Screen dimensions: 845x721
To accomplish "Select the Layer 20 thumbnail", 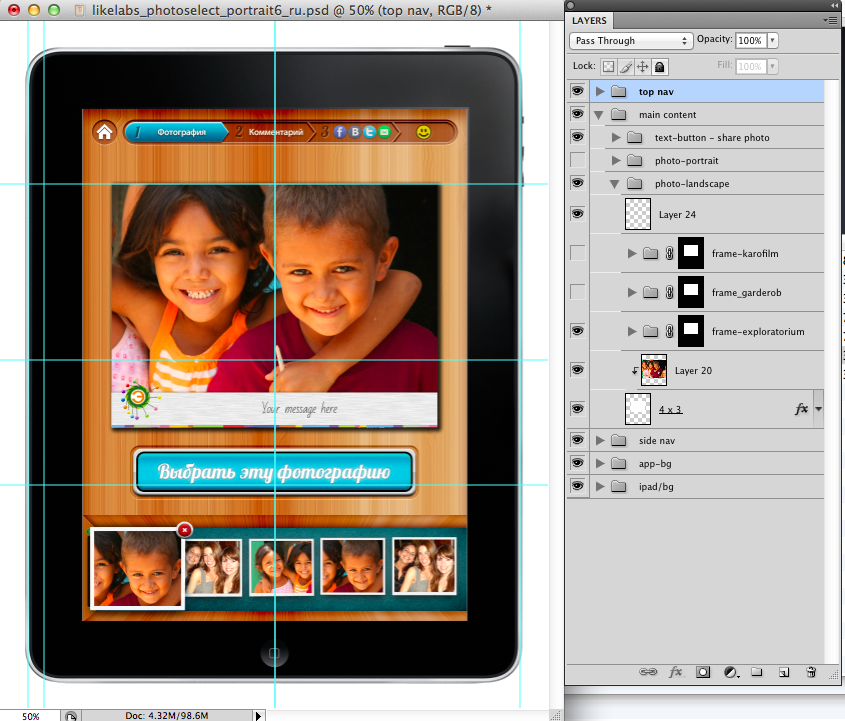I will (654, 370).
